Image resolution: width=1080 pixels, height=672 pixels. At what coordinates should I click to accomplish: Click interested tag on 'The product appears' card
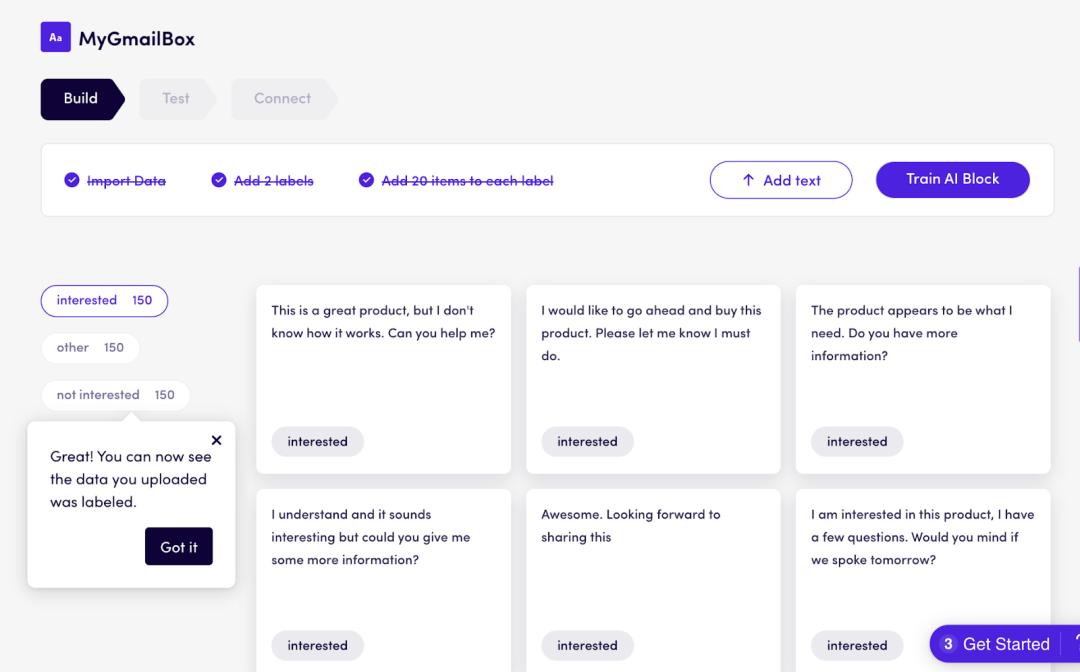(x=857, y=442)
